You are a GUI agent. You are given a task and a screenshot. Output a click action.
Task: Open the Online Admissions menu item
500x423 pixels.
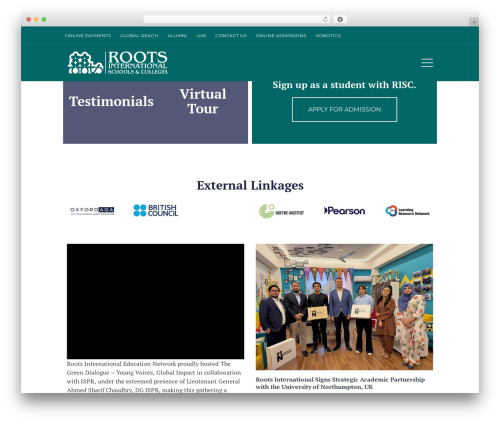281,36
